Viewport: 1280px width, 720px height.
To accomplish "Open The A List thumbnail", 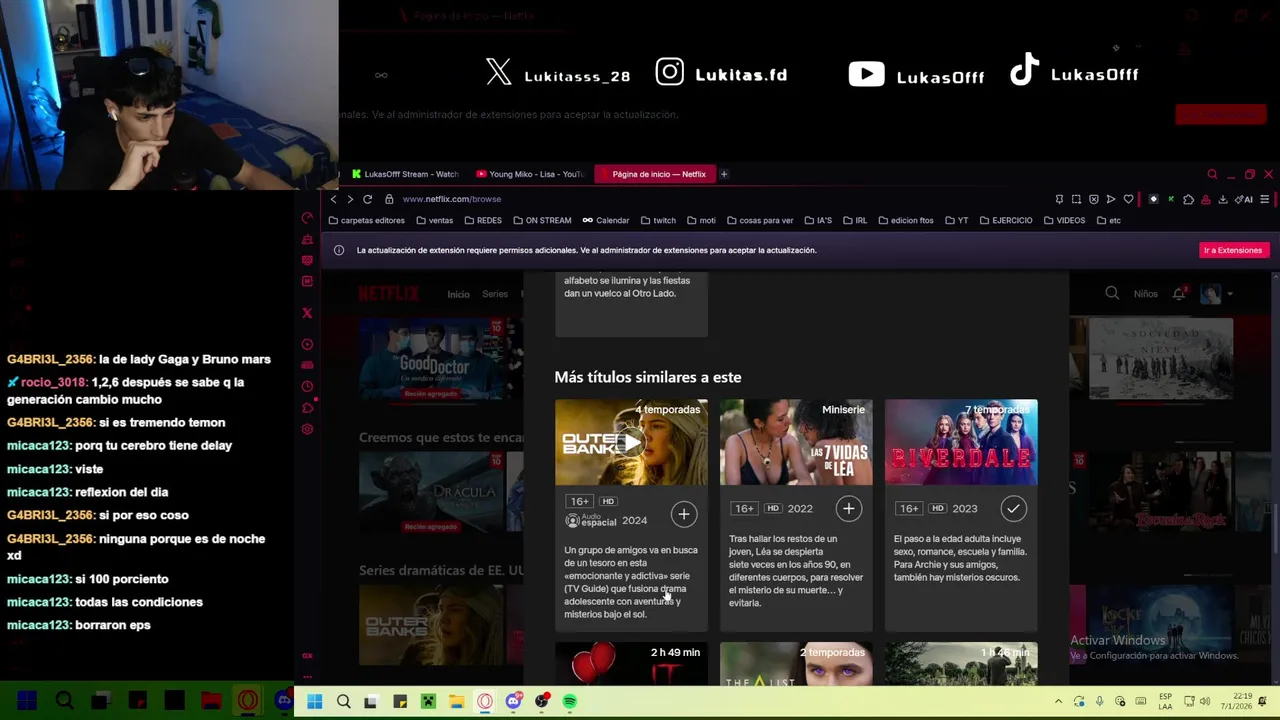I will pyautogui.click(x=796, y=664).
